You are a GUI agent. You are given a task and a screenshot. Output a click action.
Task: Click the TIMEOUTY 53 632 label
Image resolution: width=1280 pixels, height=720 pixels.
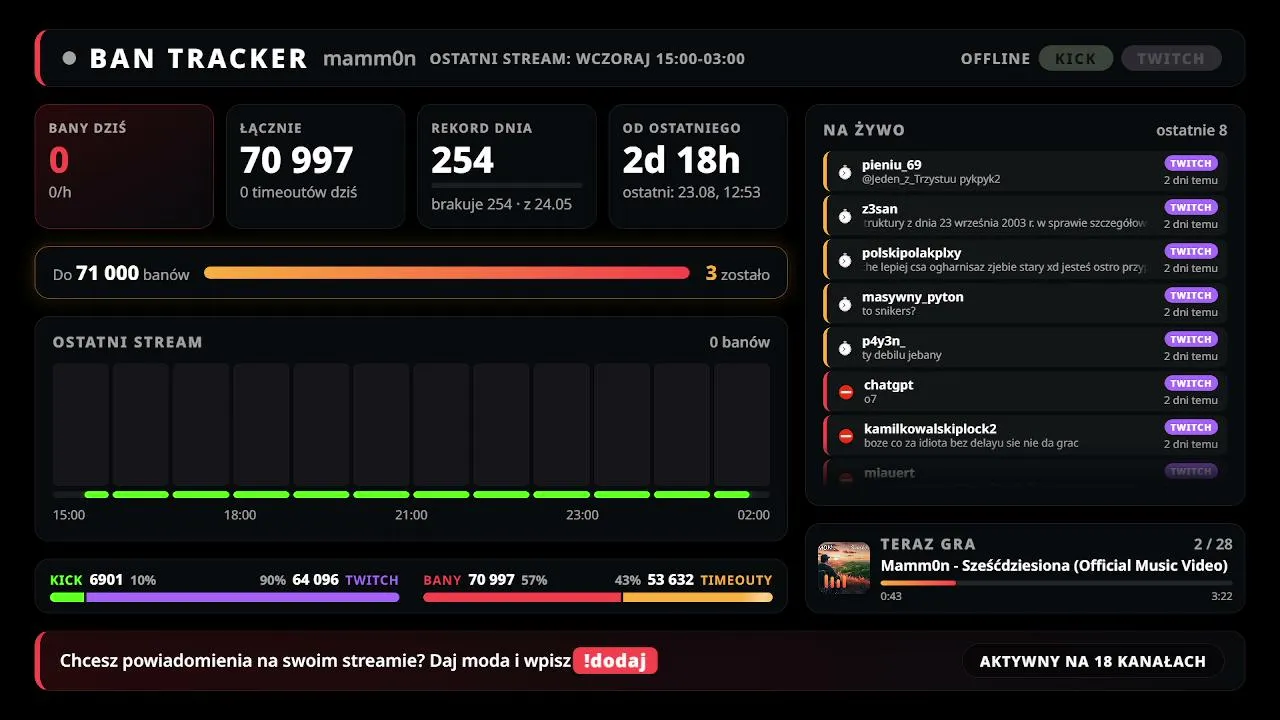coord(710,579)
